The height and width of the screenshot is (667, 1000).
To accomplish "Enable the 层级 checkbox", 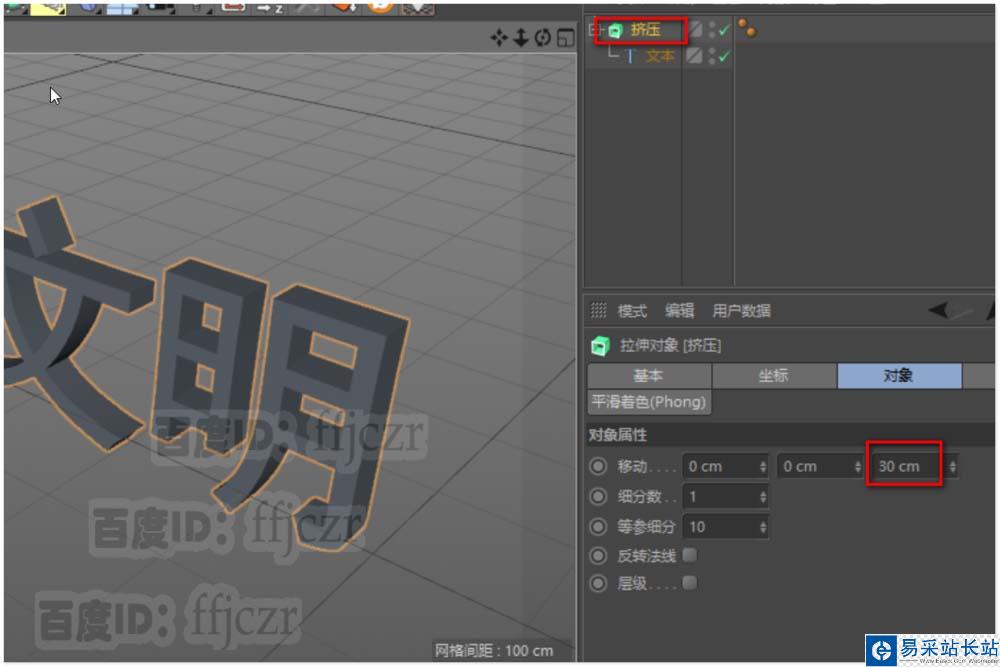I will point(689,582).
